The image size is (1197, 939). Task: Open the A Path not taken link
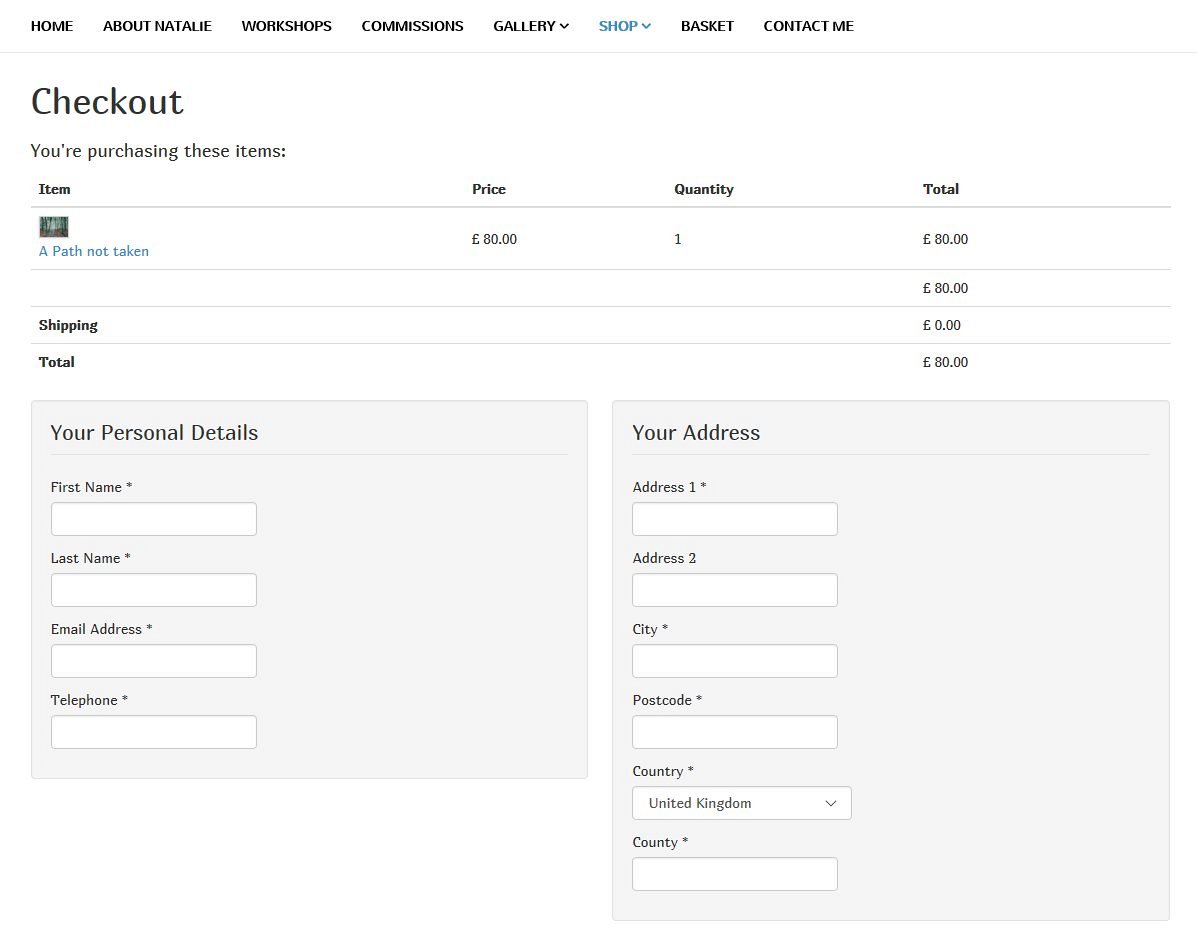click(94, 251)
